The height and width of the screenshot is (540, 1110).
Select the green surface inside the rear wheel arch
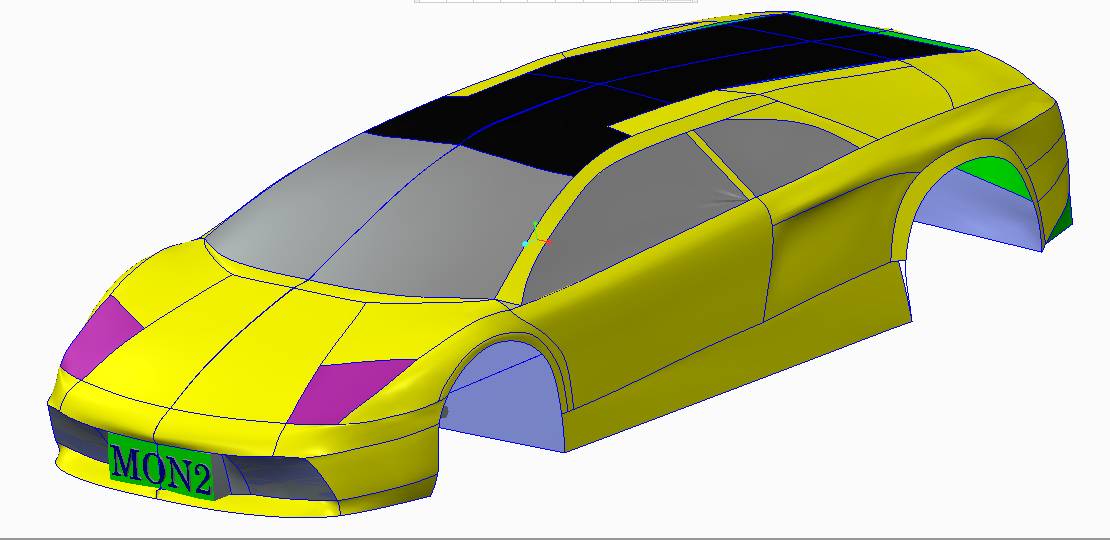point(995,176)
